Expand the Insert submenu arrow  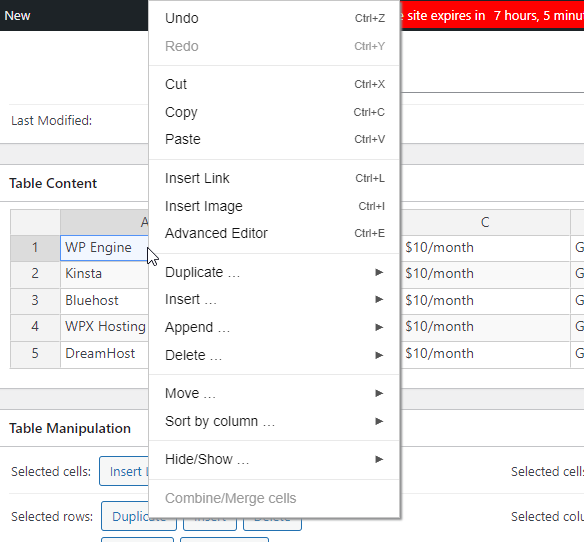point(379,299)
